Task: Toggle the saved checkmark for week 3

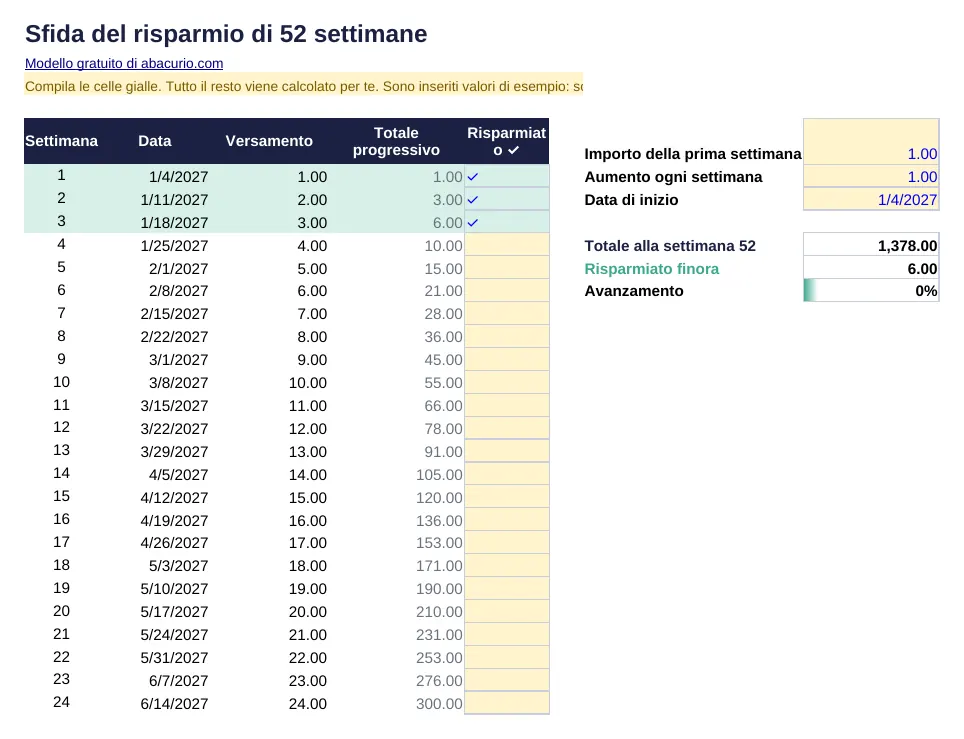Action: [x=507, y=222]
